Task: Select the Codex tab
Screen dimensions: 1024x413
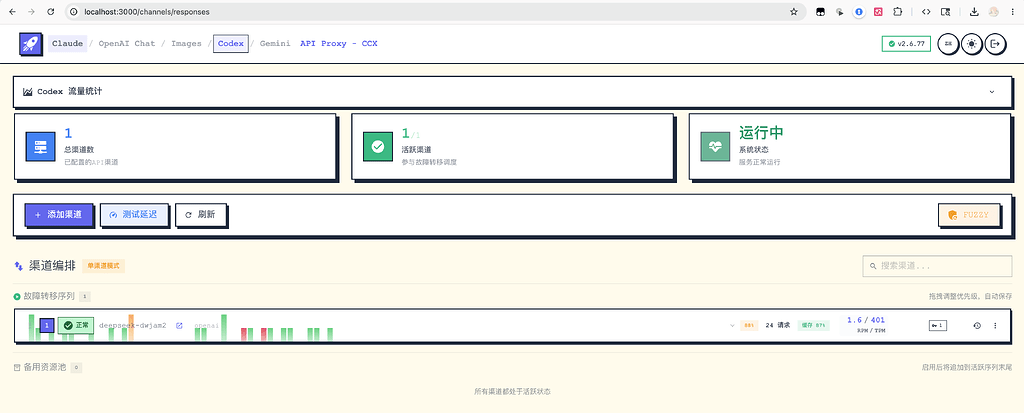Action: click(231, 44)
